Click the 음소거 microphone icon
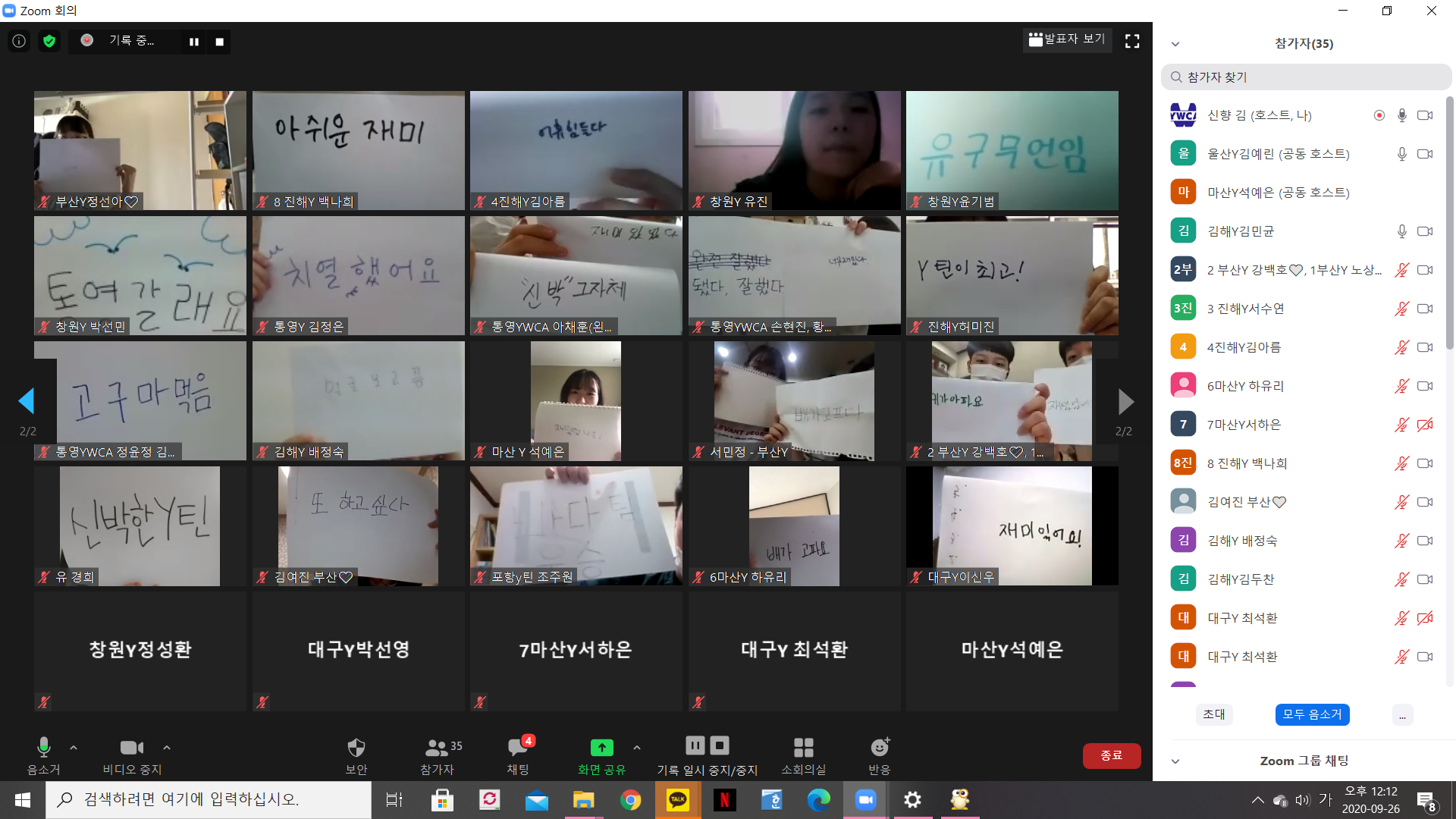Screen dimensions: 1456x819 coord(43,748)
